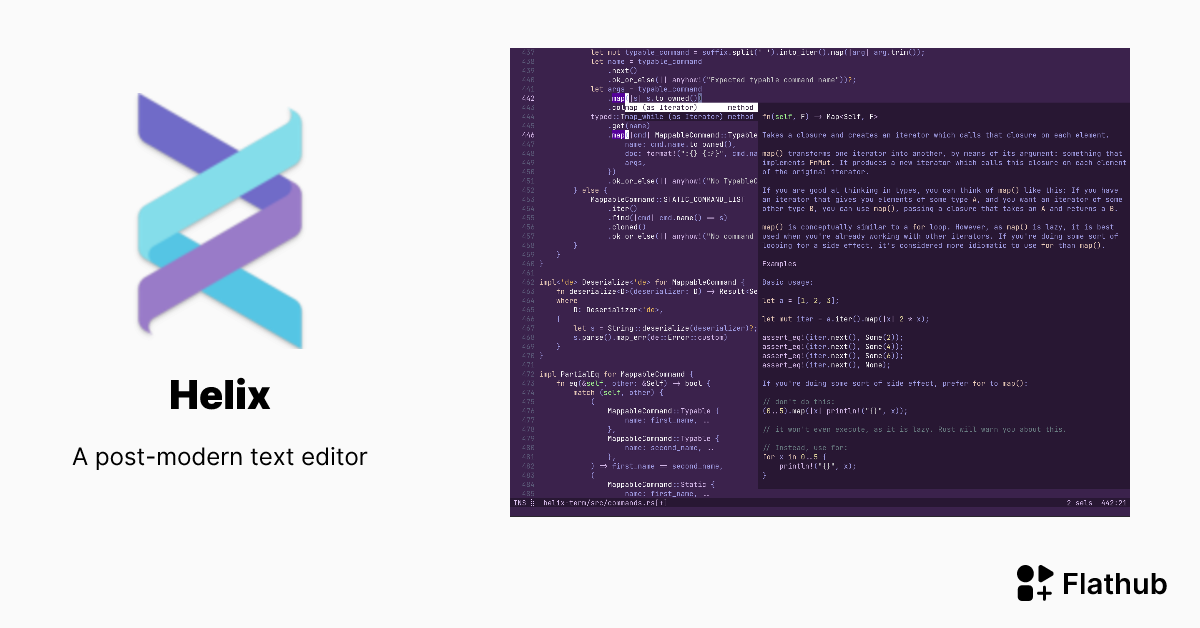Viewport: 1200px width, 628px height.
Task: Click the post-modern text editor tagline
Action: (219, 457)
